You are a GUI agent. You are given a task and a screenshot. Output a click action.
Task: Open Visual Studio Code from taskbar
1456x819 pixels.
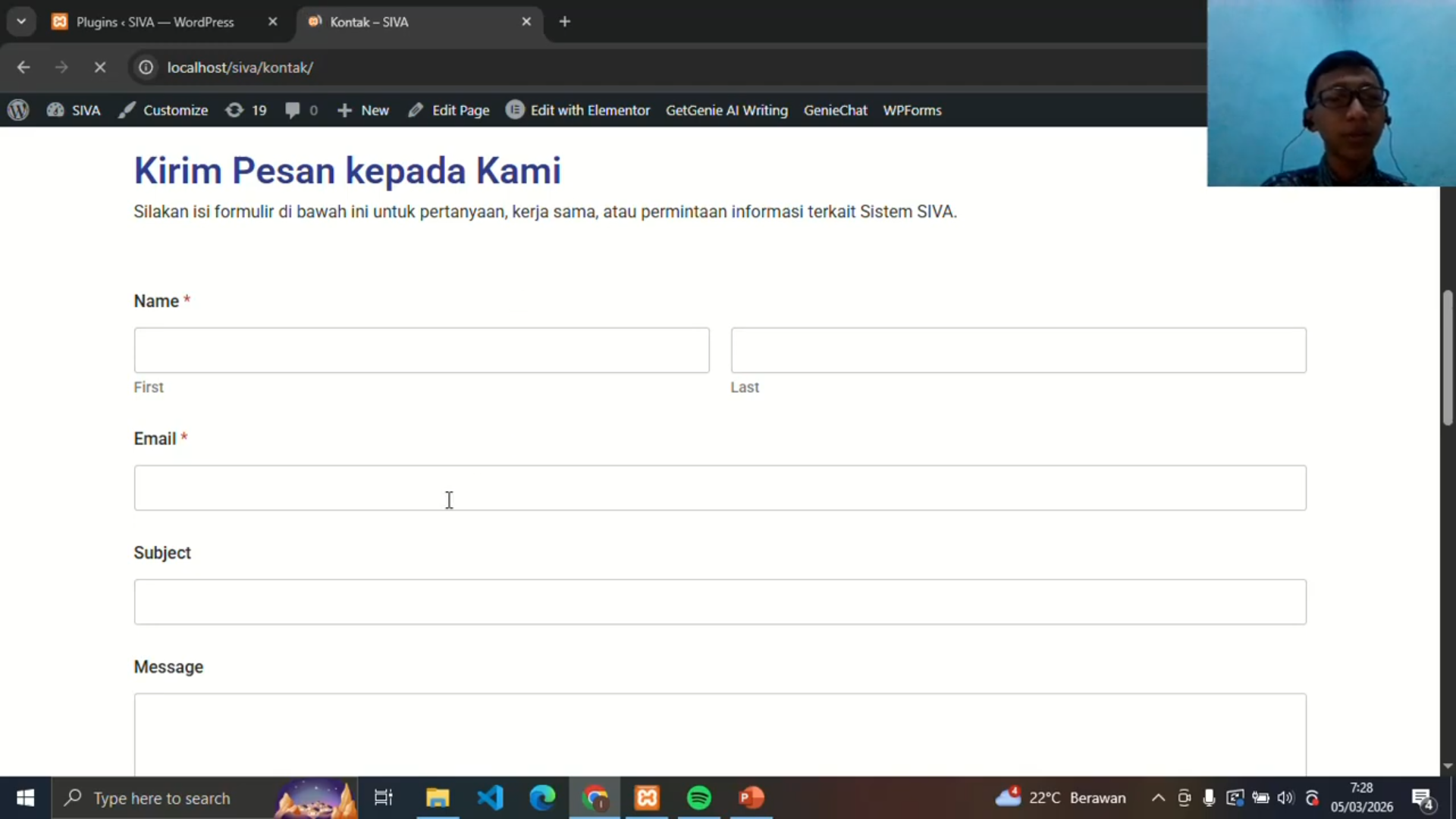point(490,798)
